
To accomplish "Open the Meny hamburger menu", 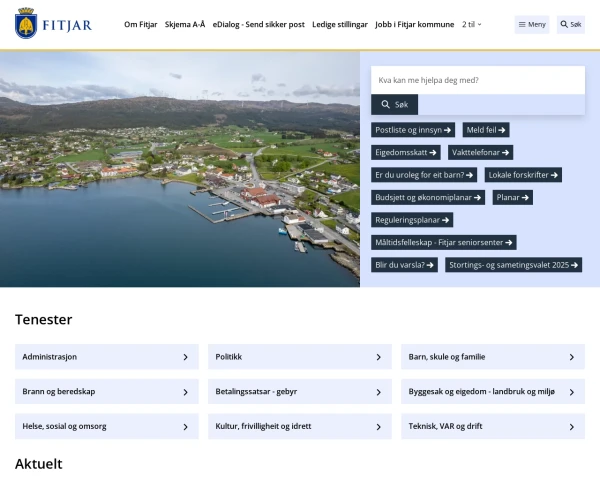I will (532, 24).
